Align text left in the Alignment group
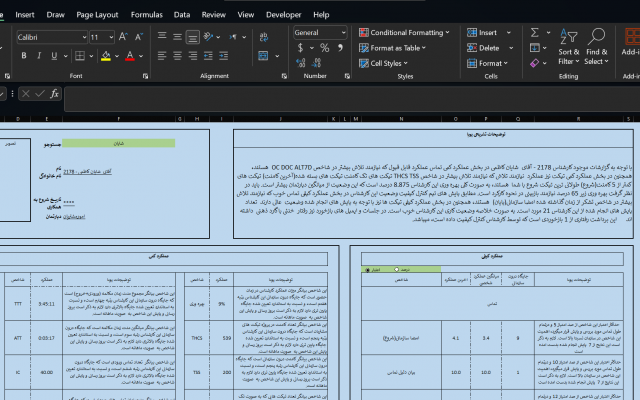 (162, 56)
